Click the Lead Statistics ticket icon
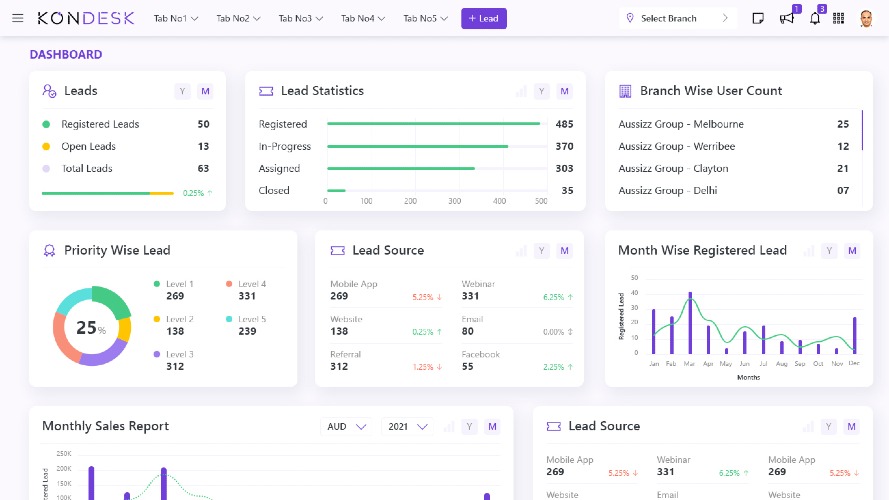The width and height of the screenshot is (889, 500). pos(266,91)
